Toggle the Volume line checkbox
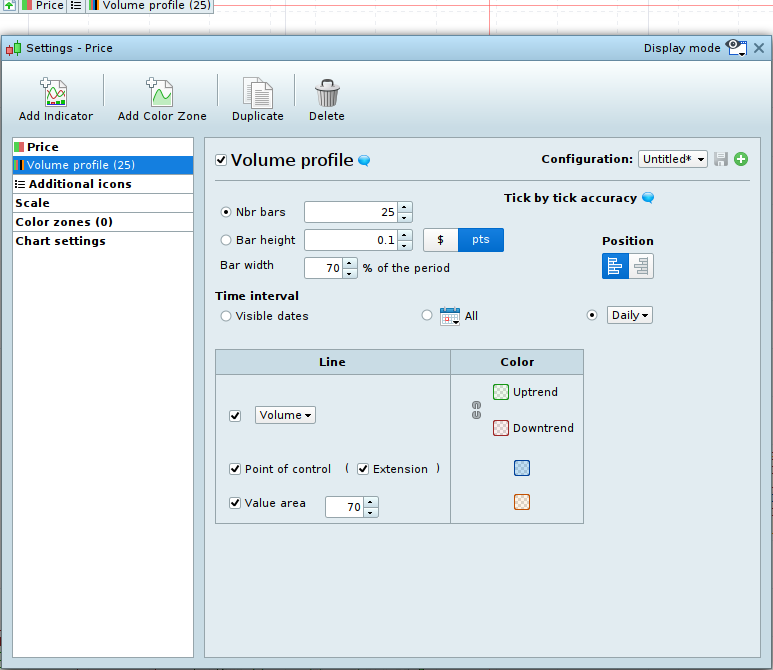The width and height of the screenshot is (773, 670). (x=235, y=416)
